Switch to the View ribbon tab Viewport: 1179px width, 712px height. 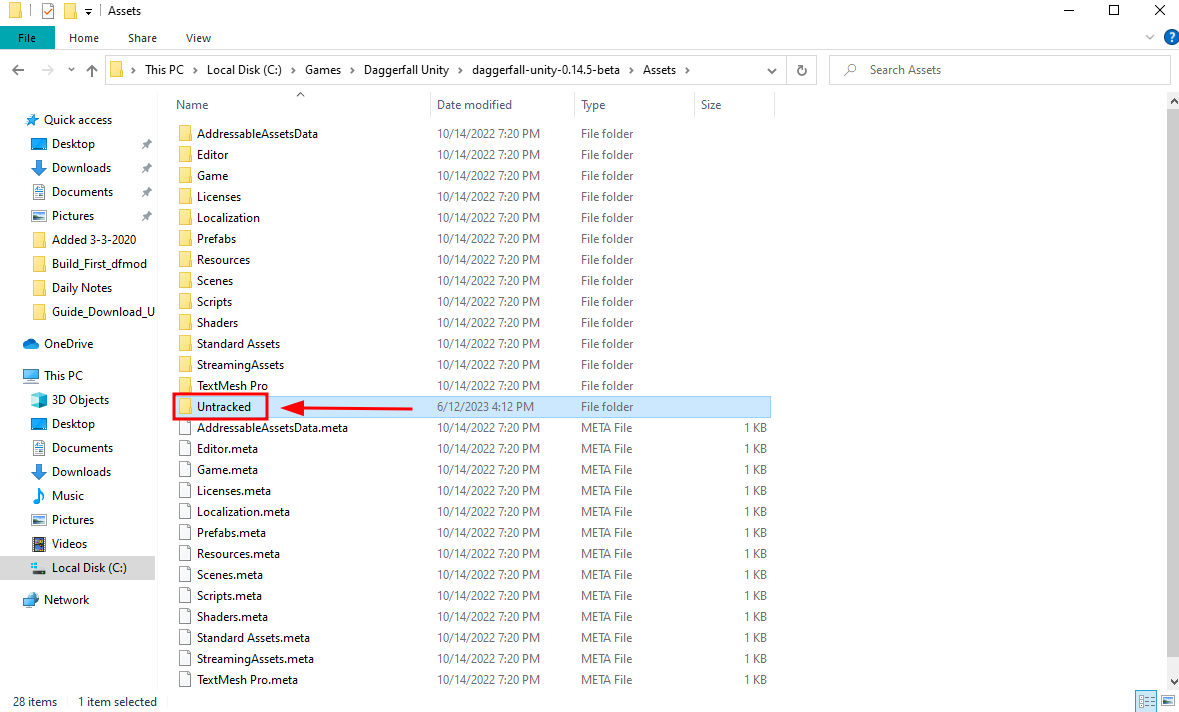(199, 38)
